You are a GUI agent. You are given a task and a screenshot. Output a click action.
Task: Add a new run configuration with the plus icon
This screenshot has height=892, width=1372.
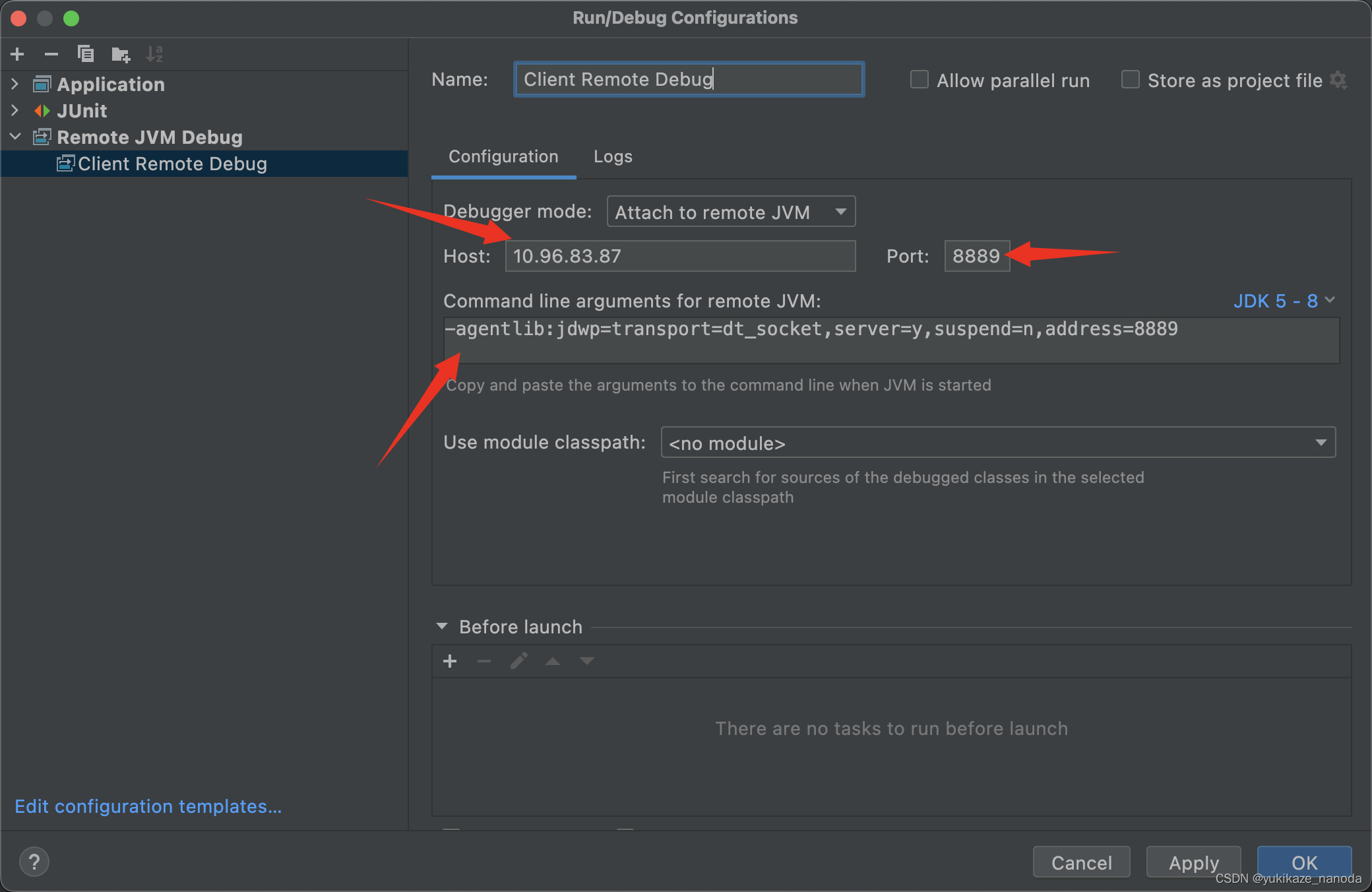point(16,54)
